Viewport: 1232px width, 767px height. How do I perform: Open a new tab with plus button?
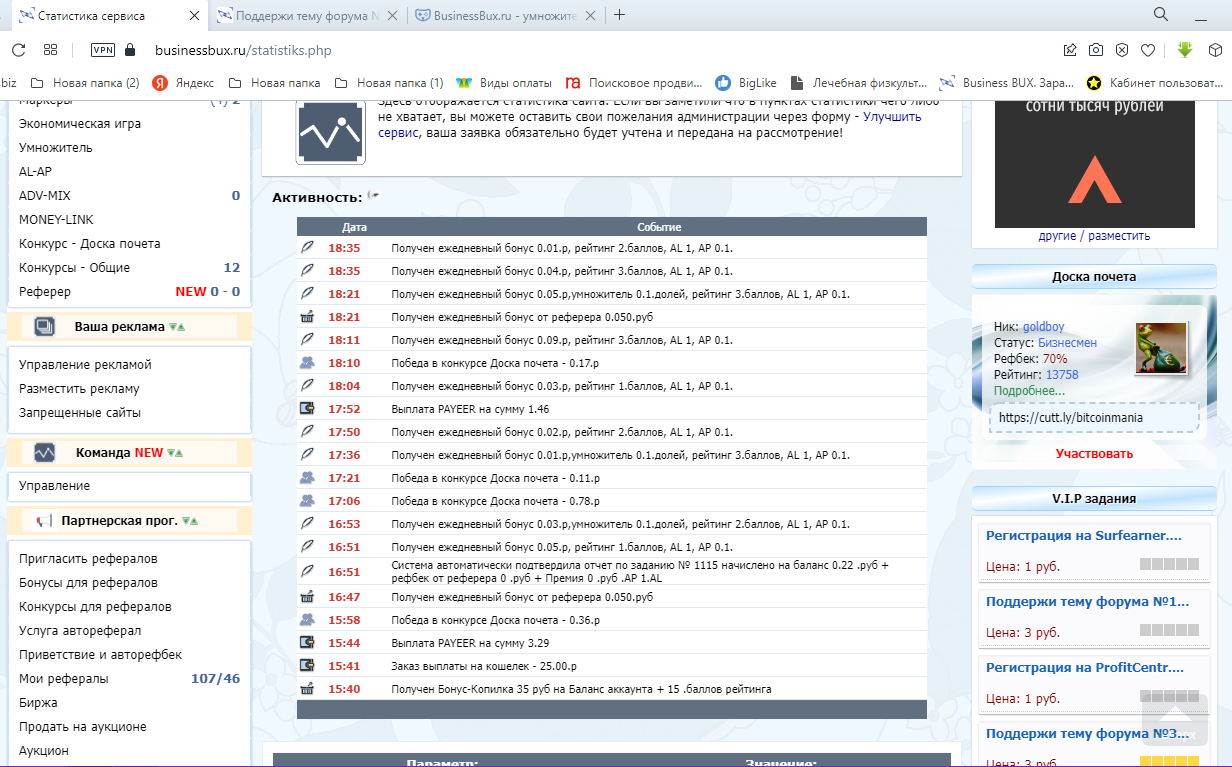click(x=620, y=15)
